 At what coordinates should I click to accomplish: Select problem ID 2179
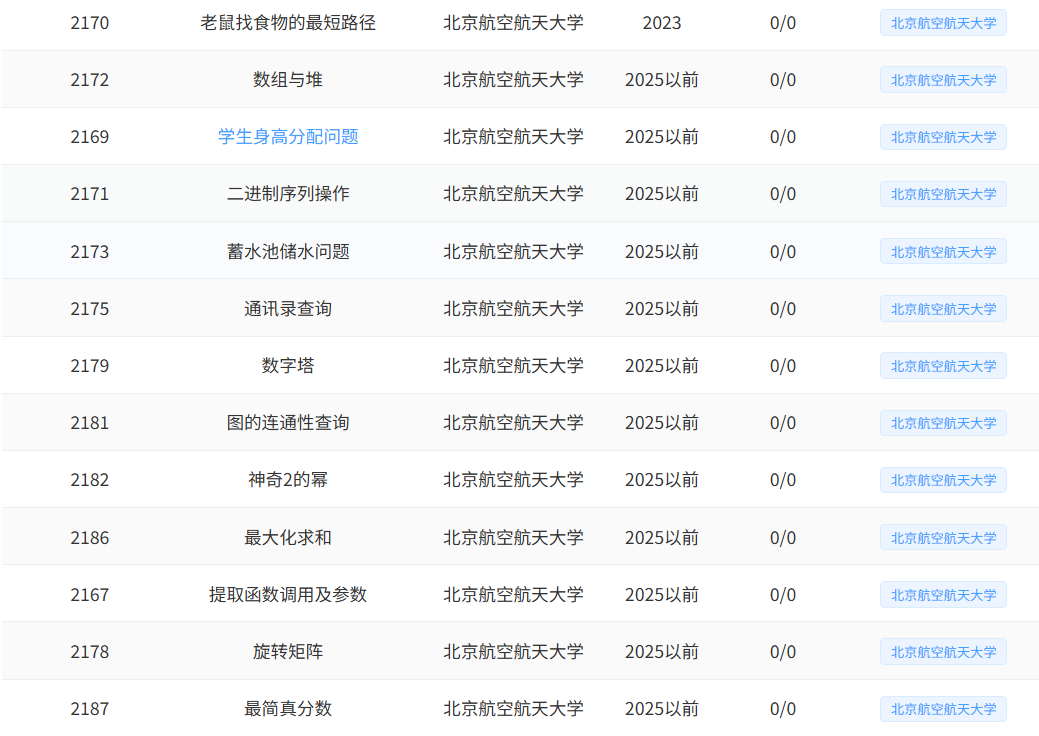pyautogui.click(x=89, y=366)
